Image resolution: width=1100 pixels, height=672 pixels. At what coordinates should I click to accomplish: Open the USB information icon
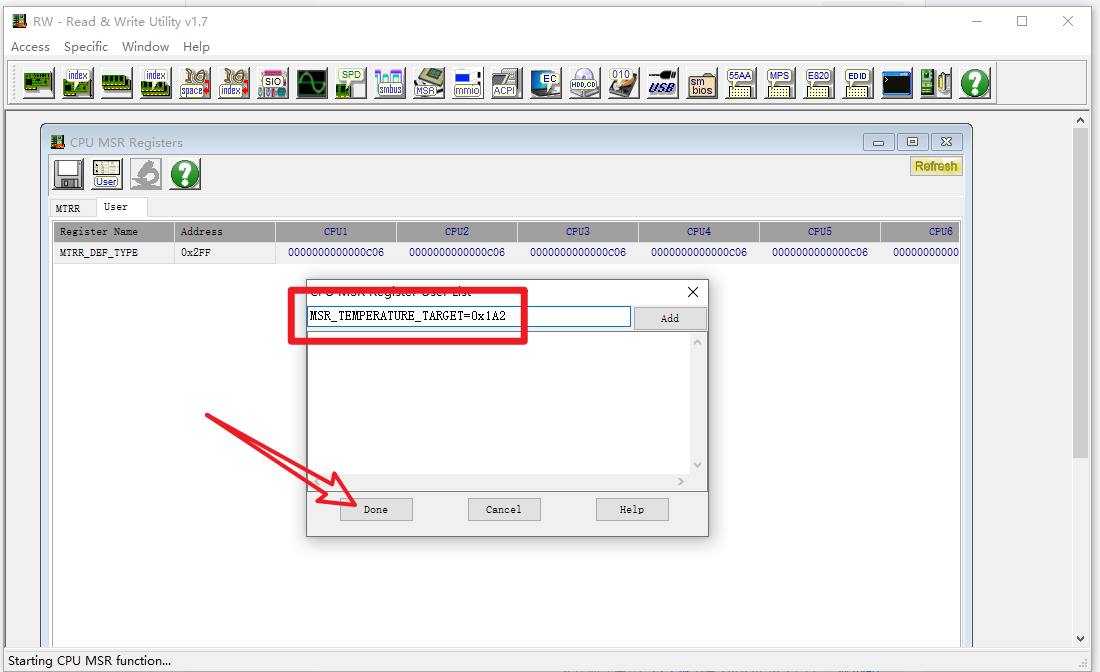point(662,82)
